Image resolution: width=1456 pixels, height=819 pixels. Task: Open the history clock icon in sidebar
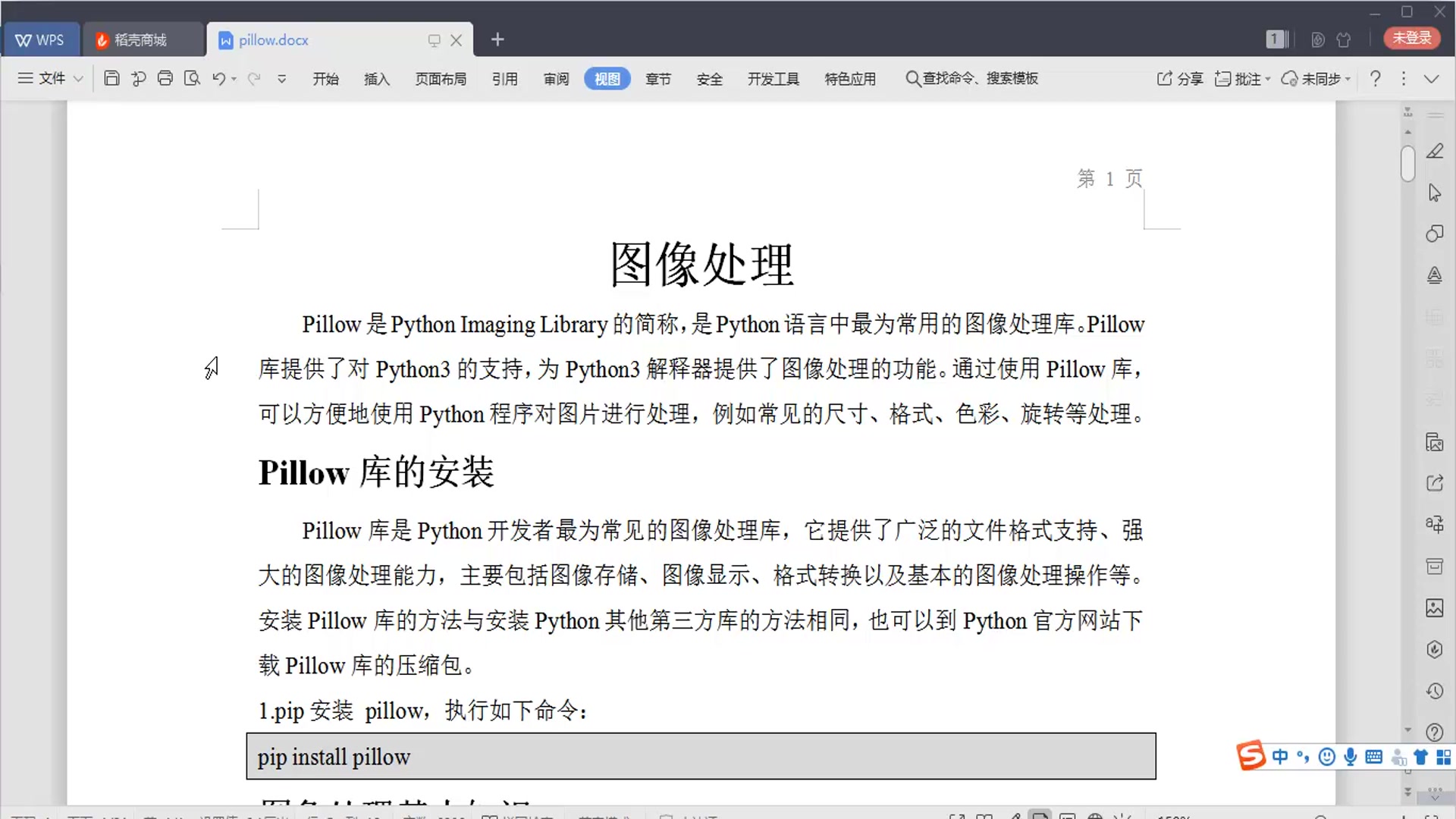(1434, 690)
